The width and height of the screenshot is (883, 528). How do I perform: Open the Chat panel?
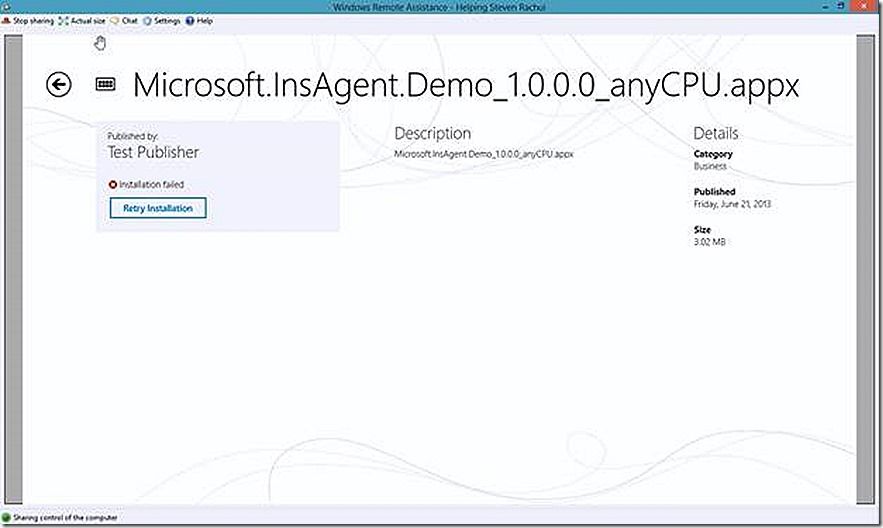[x=124, y=21]
